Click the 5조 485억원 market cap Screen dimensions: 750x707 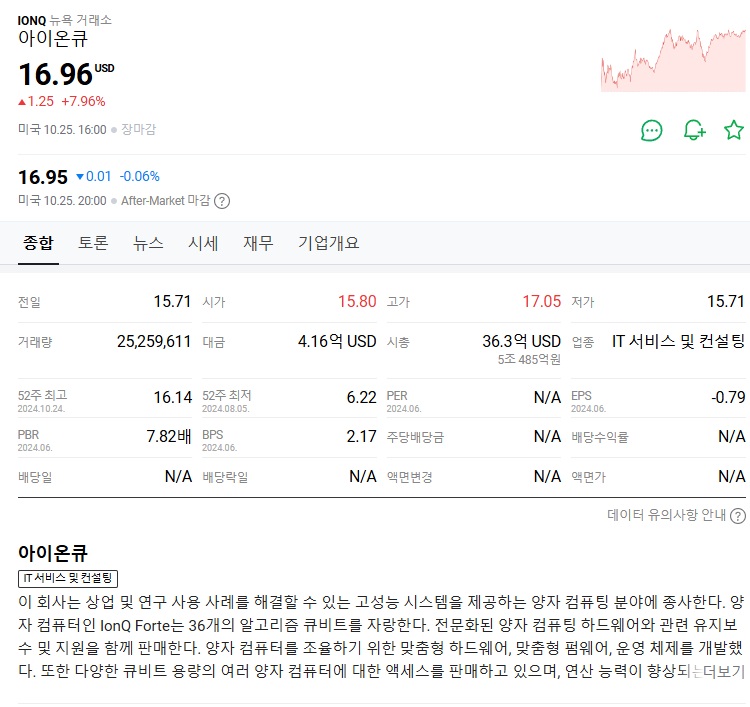click(x=529, y=360)
